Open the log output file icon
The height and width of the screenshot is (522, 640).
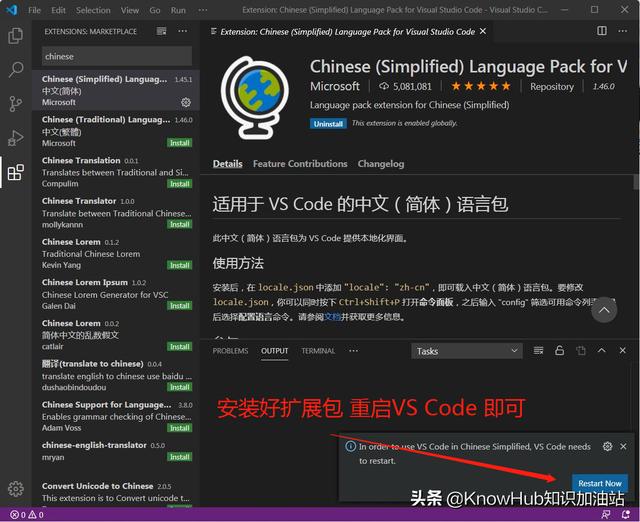click(580, 351)
